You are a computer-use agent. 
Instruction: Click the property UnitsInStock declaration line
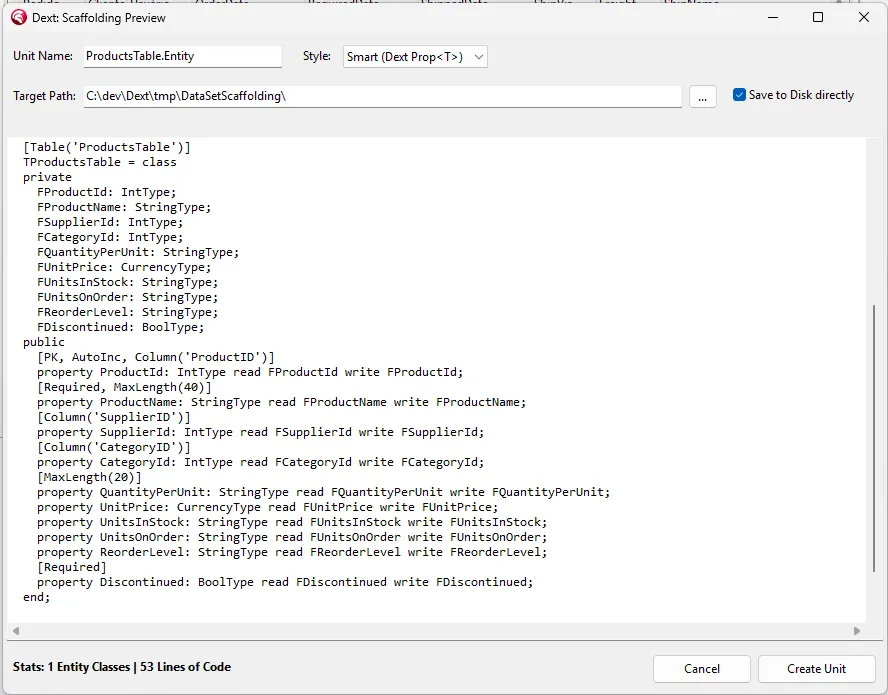[292, 523]
